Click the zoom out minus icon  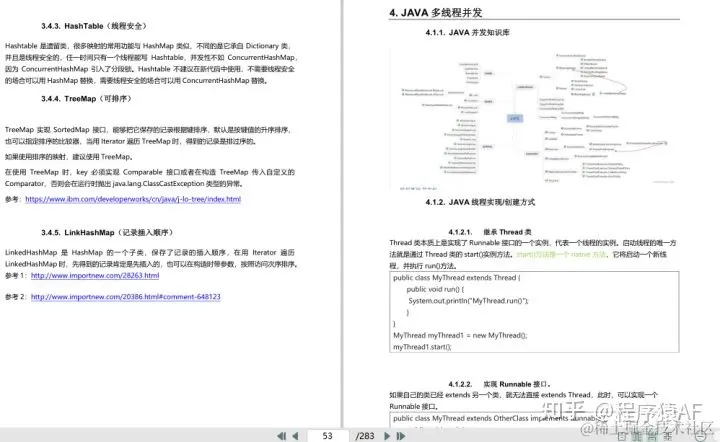coord(701,436)
